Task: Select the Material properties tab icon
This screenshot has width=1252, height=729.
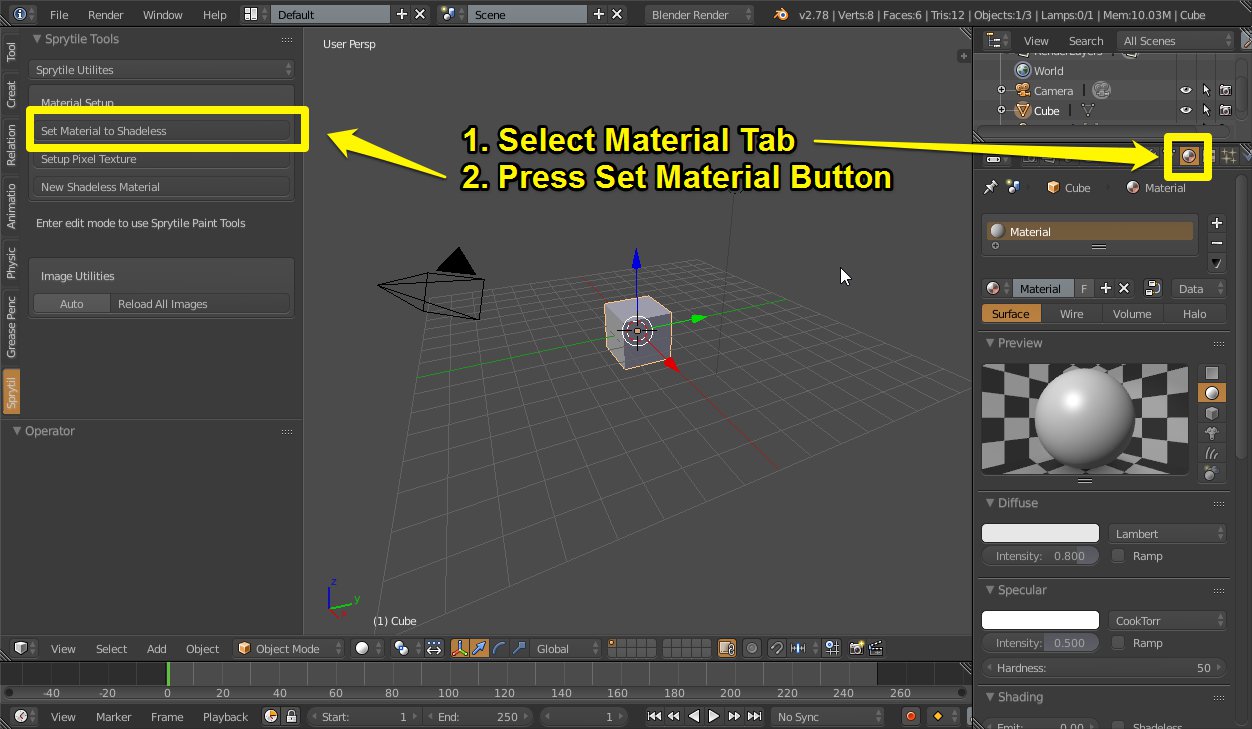Action: 1189,156
